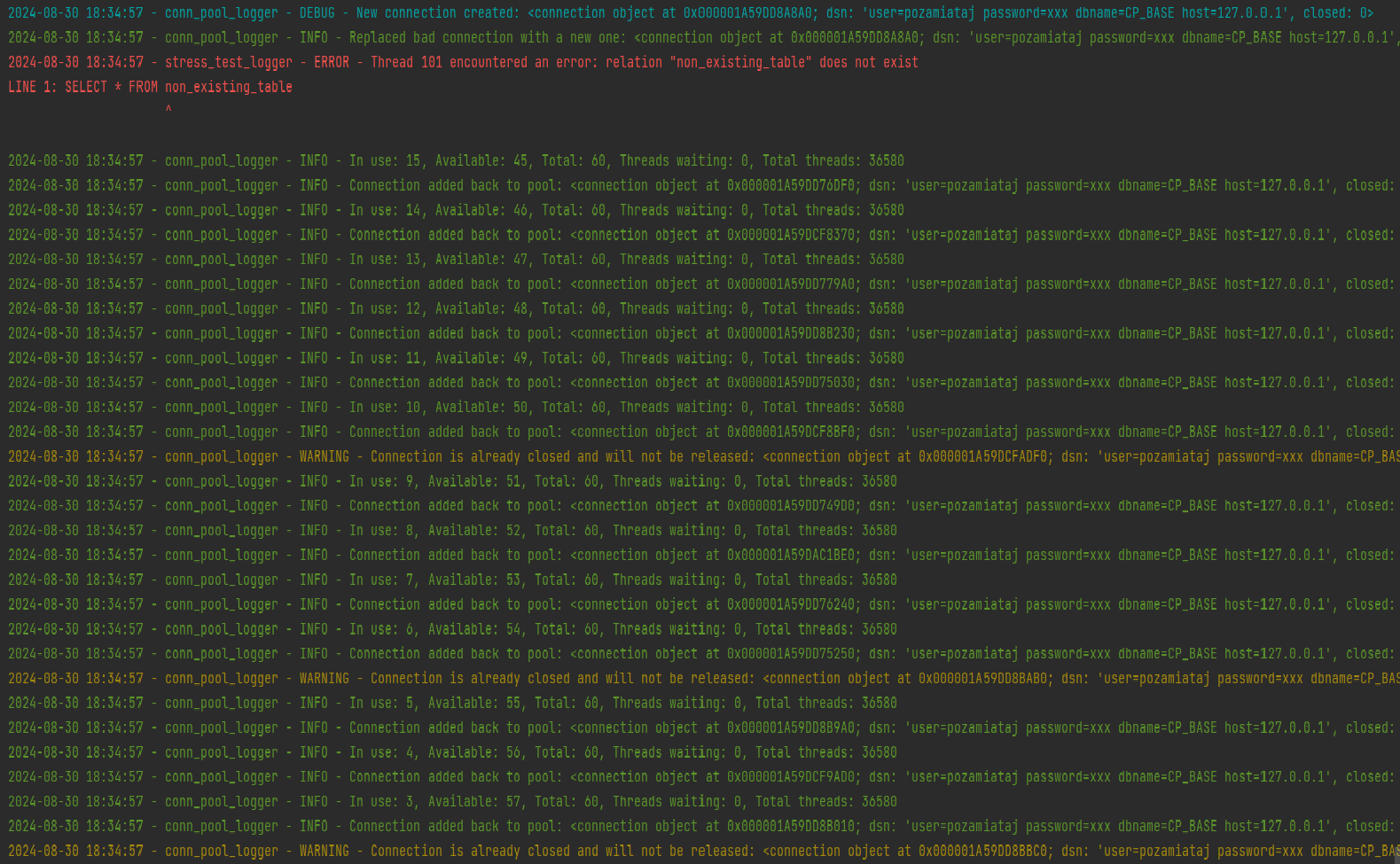Viewport: 1400px width, 864px height.
Task: Click the WARNING line for connection 0x000001A59DCFADF0
Action: 704,457
